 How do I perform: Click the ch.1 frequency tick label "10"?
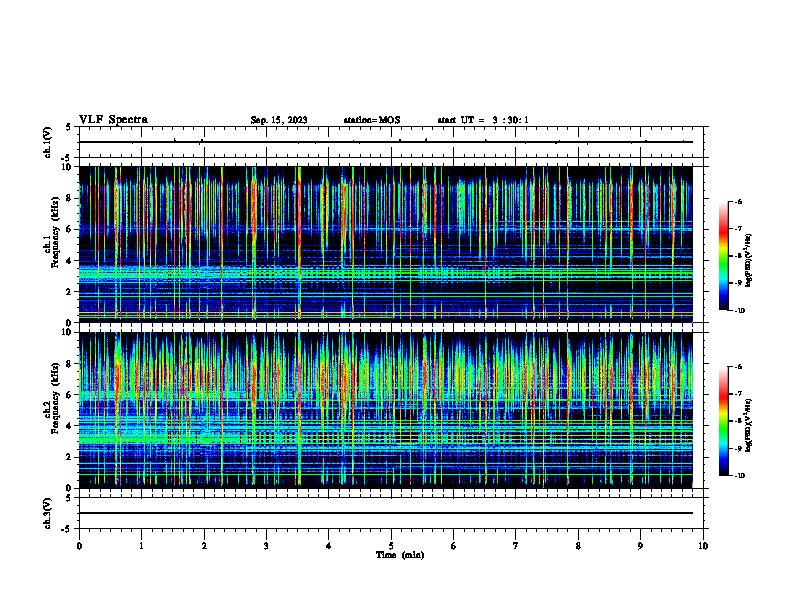click(x=69, y=167)
